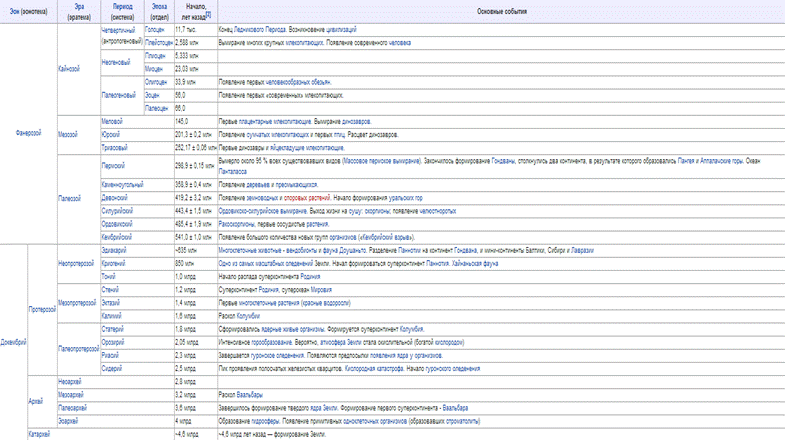Click the Плиоцен epoch link
Viewport: 785px width, 440px height.
155,56
